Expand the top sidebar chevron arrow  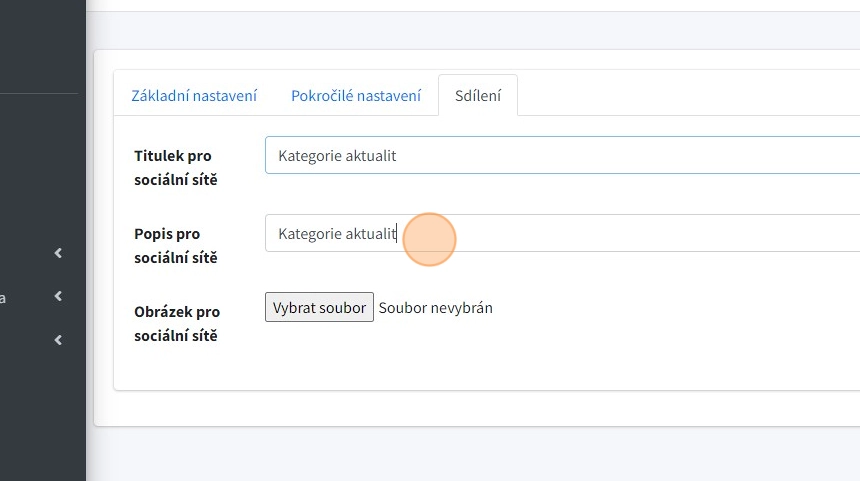pos(58,253)
